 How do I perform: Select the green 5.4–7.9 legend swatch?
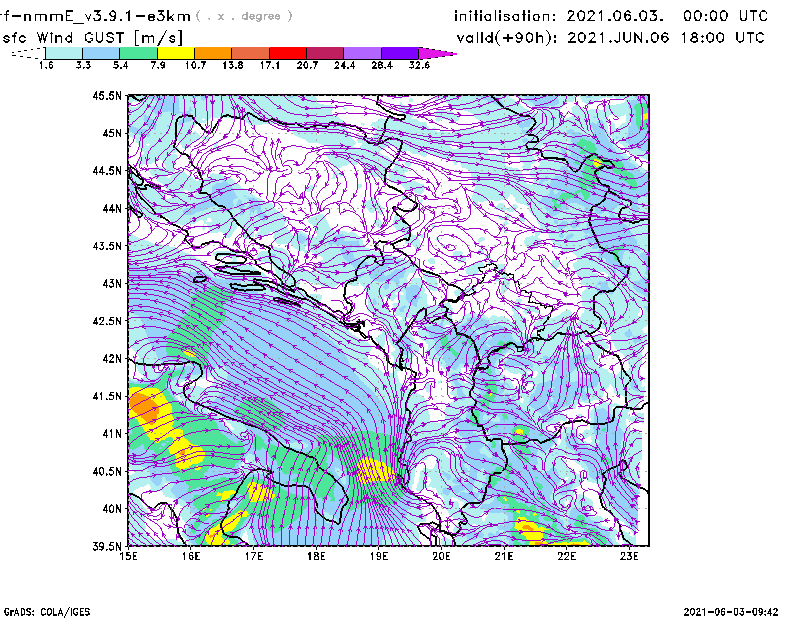pos(139,53)
